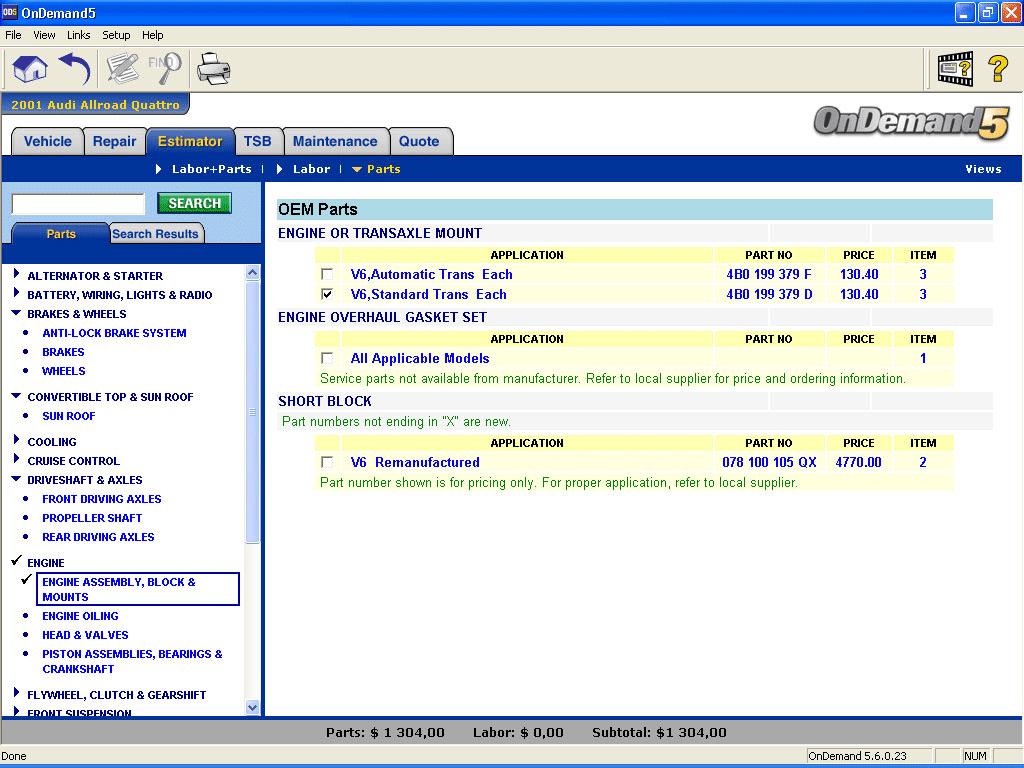Open the Parts view dropdown arrow

point(357,169)
